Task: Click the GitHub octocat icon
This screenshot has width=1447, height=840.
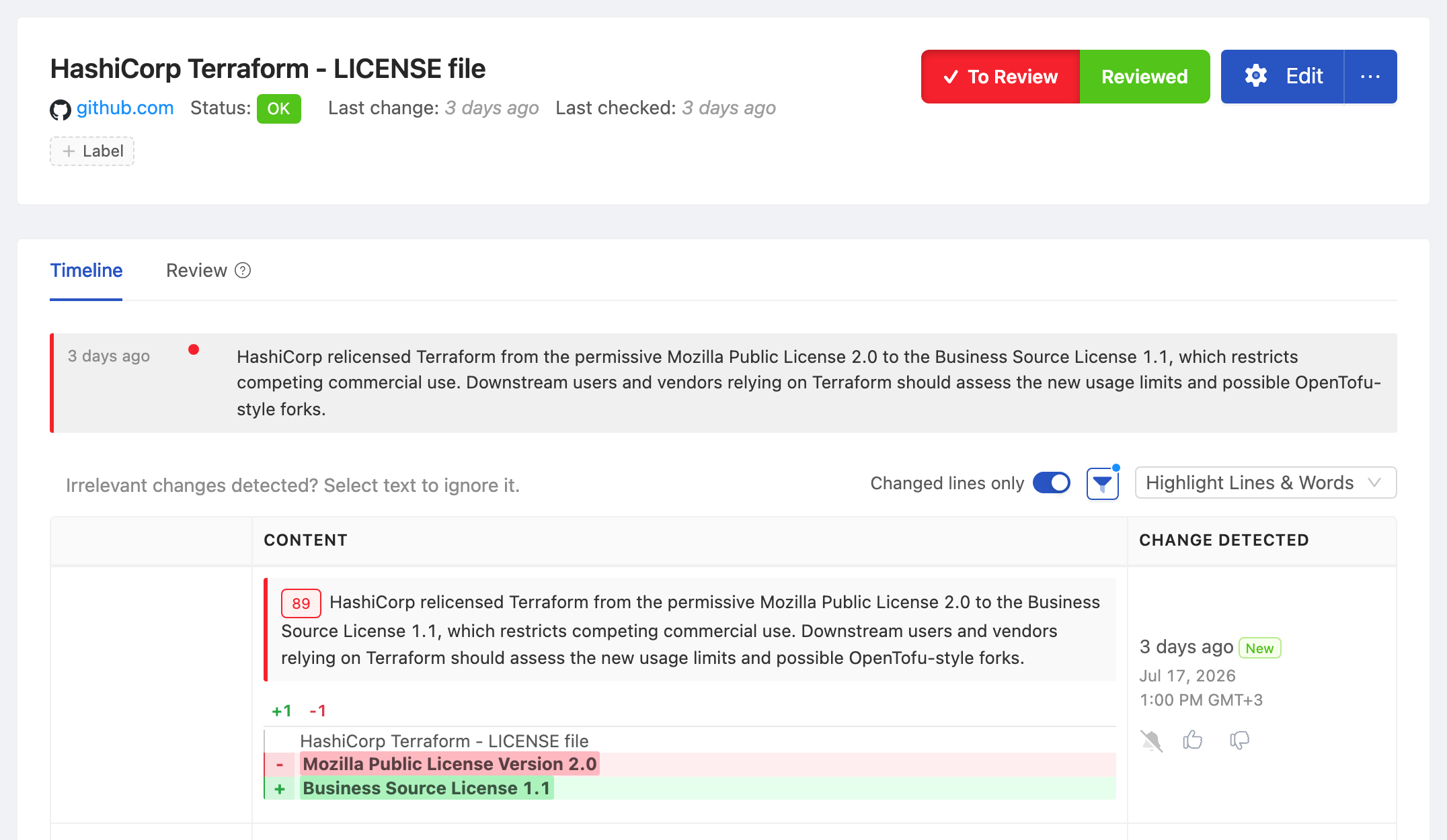Action: pos(61,110)
